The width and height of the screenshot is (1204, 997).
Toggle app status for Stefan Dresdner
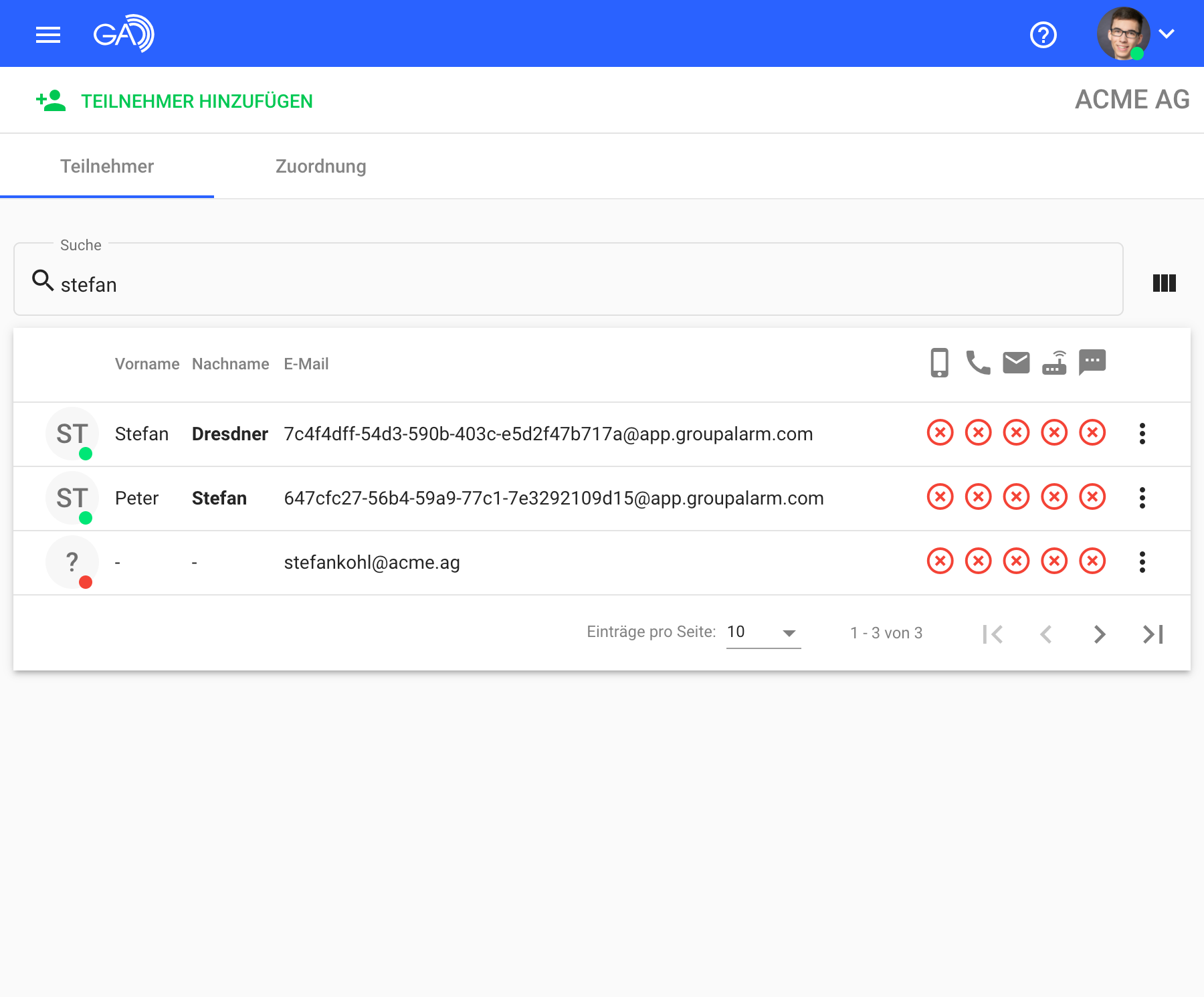click(x=940, y=433)
